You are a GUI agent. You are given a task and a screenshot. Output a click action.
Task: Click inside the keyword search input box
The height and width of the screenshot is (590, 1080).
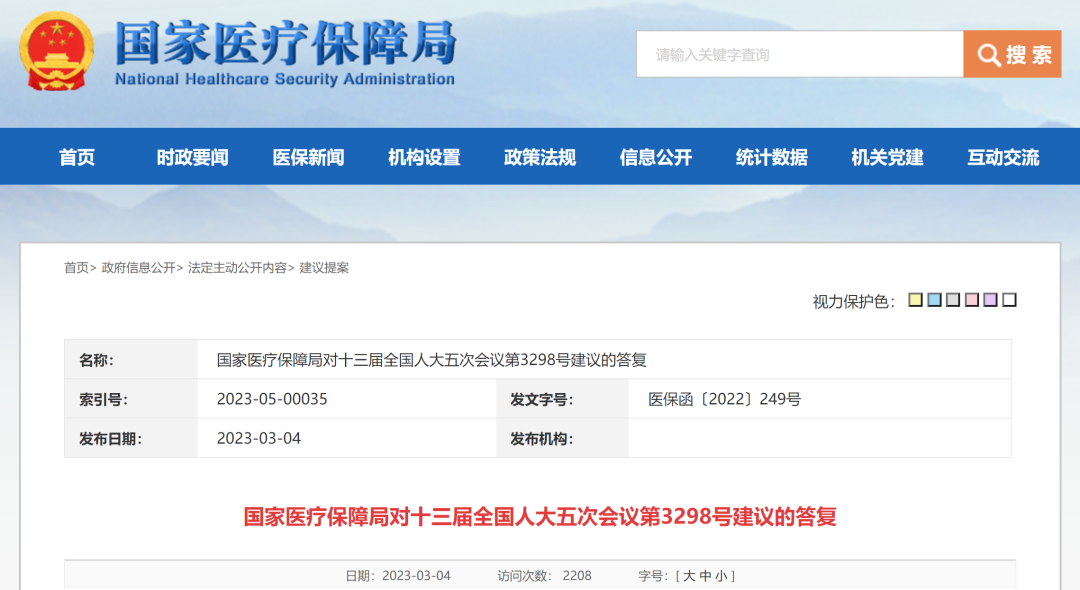point(800,54)
